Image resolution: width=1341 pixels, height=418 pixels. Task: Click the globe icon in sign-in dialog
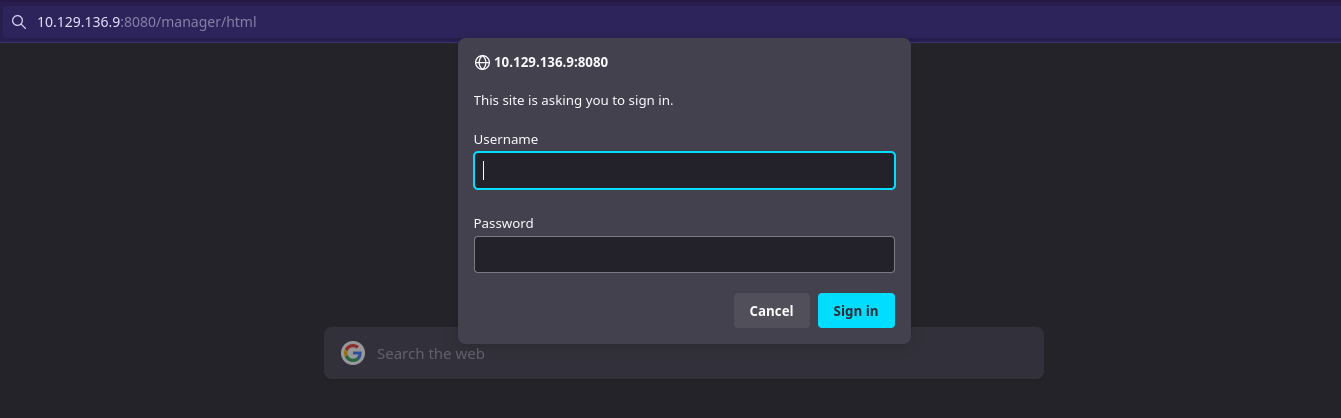tap(482, 62)
